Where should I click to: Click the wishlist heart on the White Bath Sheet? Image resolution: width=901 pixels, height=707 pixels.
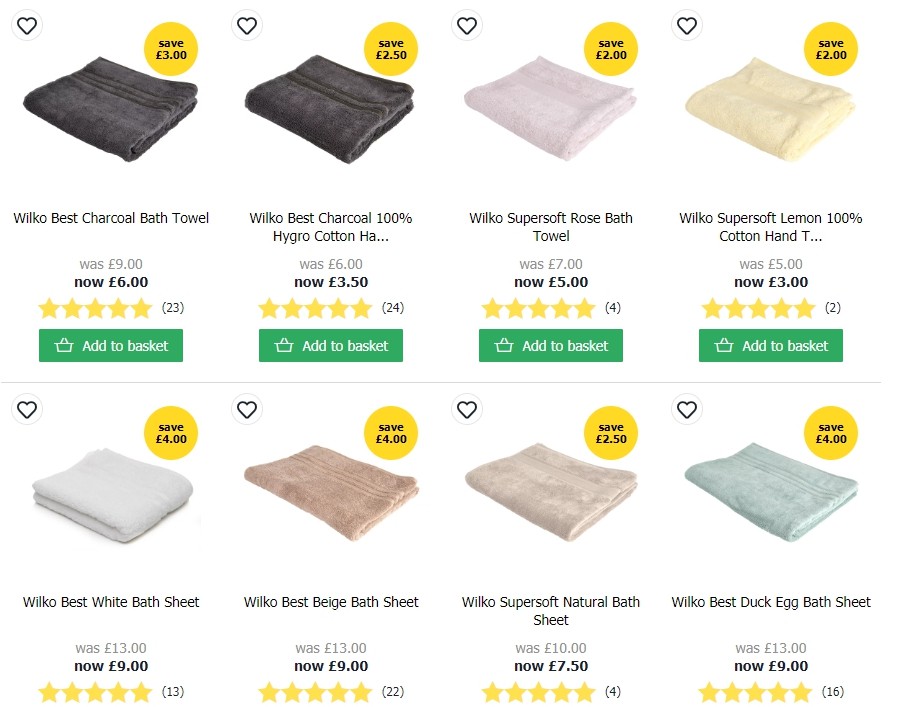pos(26,410)
